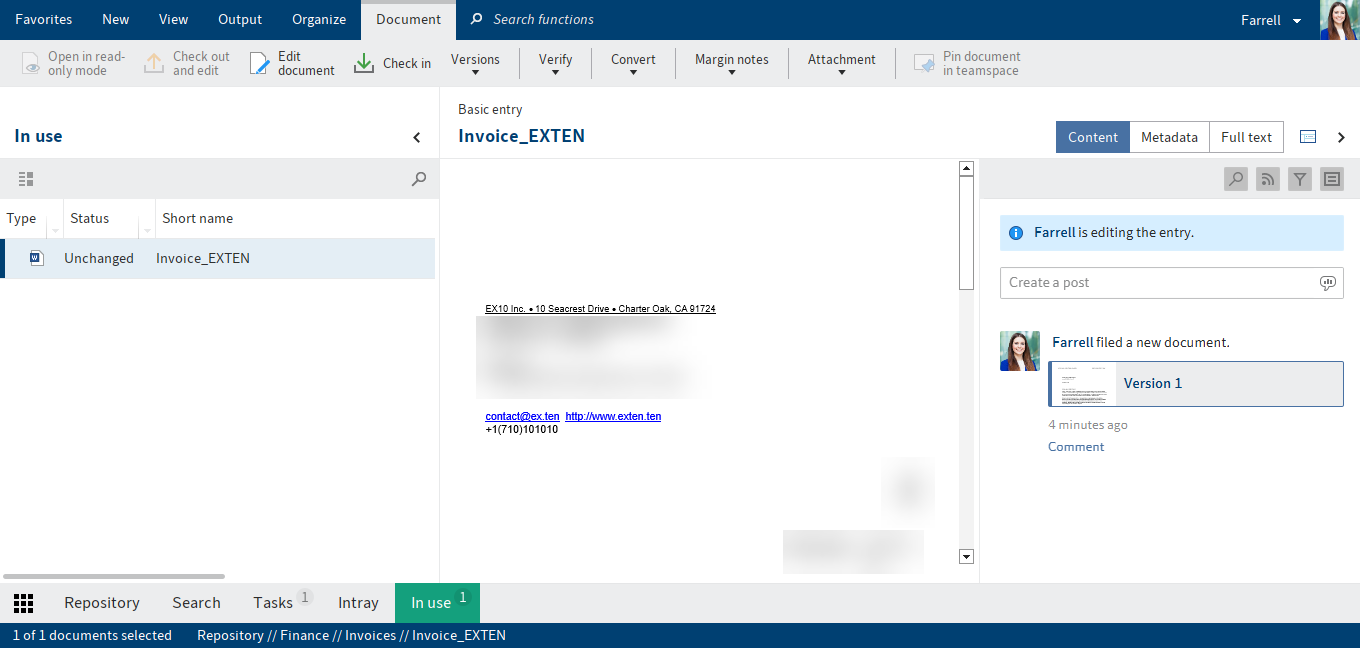1360x648 pixels.
Task: Click the Edit document pencil icon
Action: click(260, 63)
